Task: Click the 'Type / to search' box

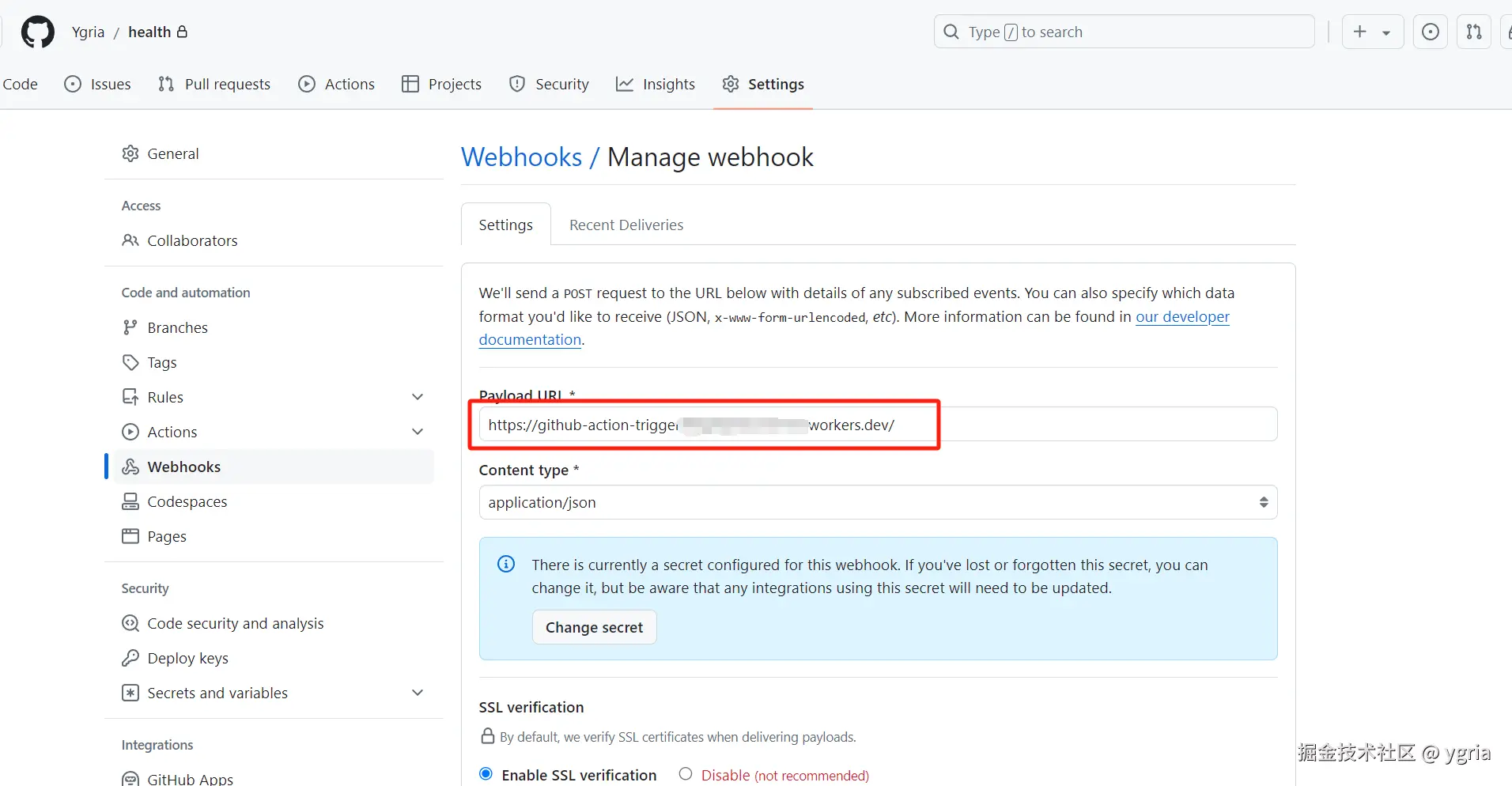Action: 1125,32
